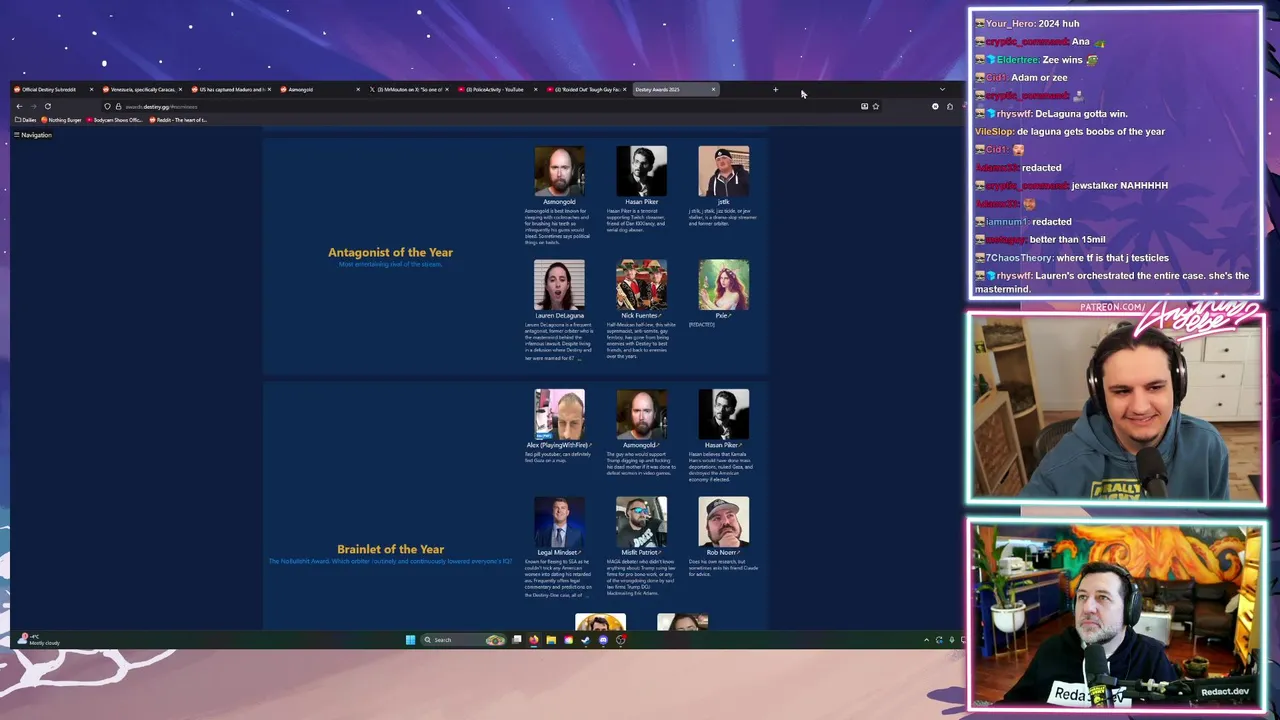Open the Windows Start menu
Viewport: 1280px width, 720px height.
coord(410,640)
